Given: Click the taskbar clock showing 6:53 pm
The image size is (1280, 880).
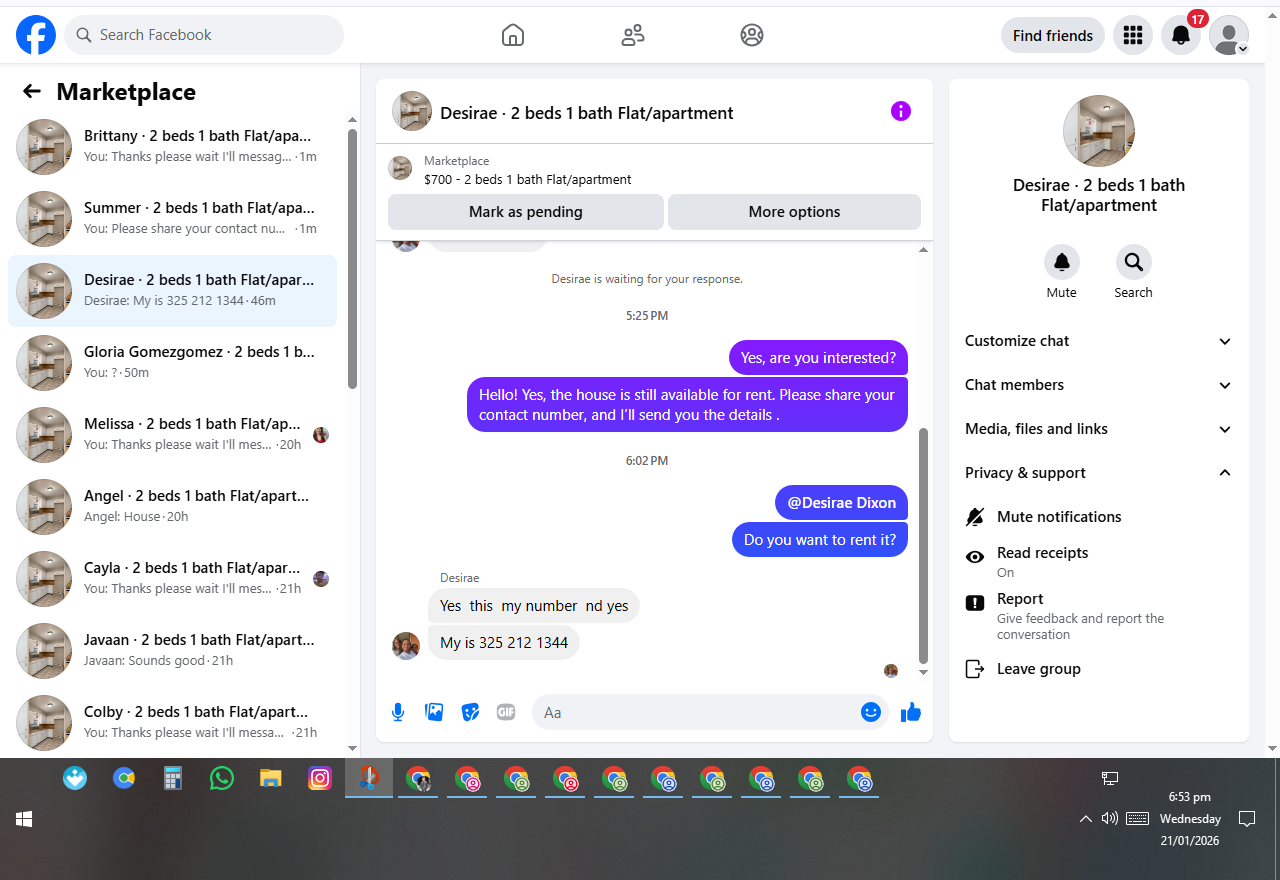Looking at the screenshot, I should (x=1189, y=819).
